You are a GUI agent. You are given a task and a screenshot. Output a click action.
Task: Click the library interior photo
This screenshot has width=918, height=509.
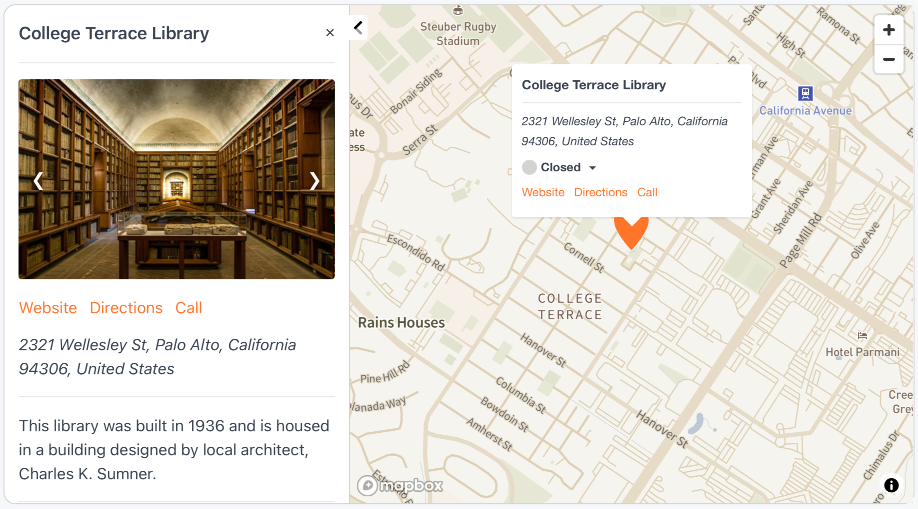tap(176, 179)
